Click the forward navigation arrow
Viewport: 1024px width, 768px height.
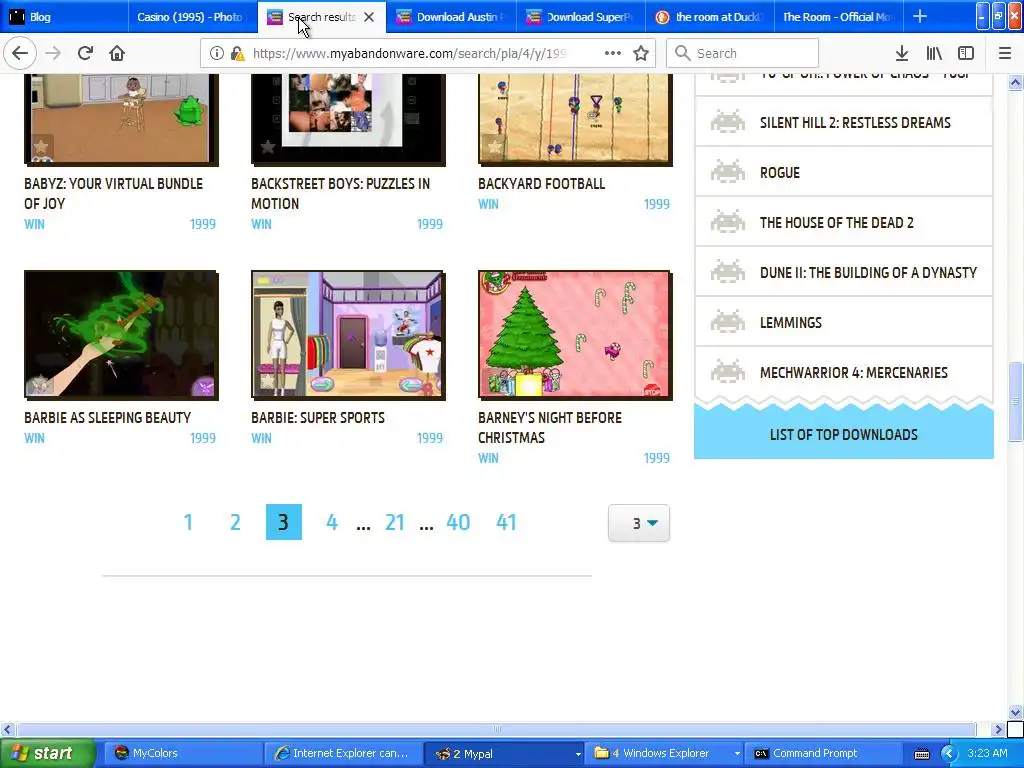click(53, 54)
